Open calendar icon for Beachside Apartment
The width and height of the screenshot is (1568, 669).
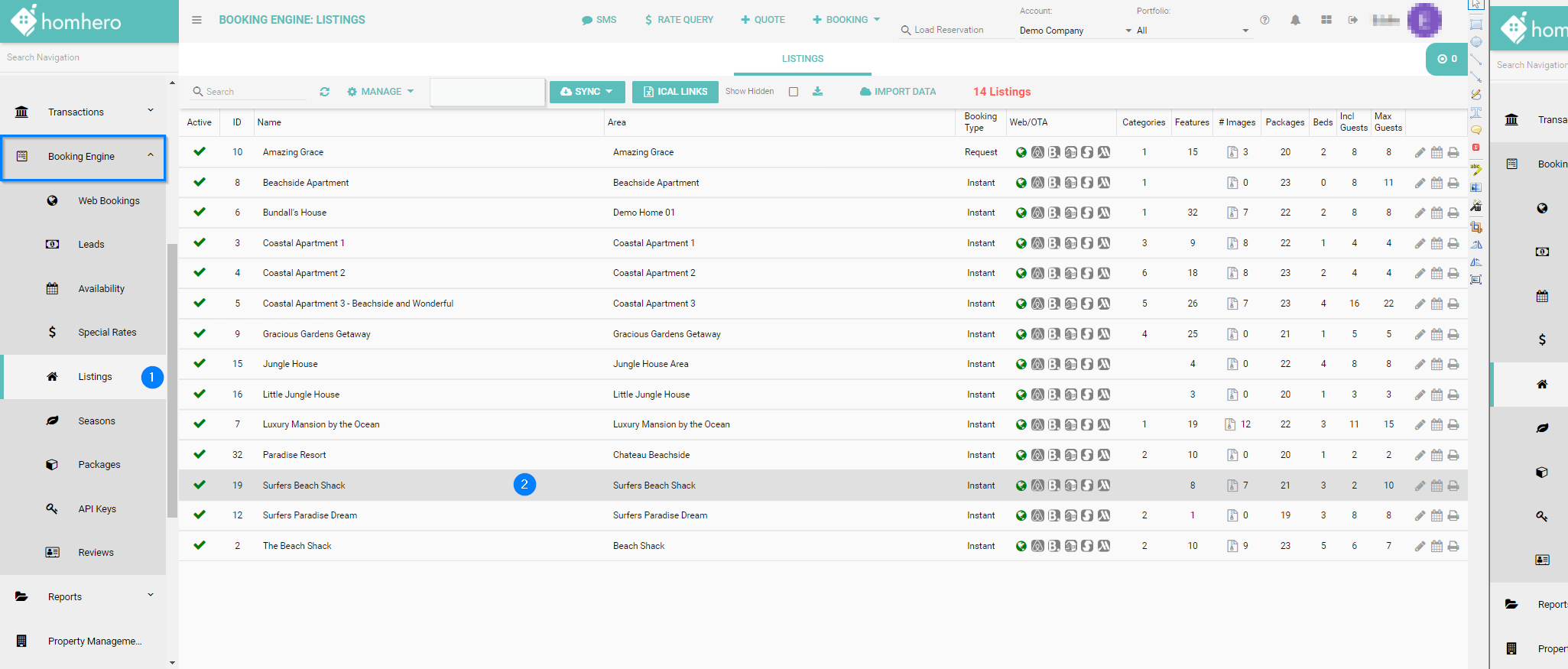(1437, 183)
